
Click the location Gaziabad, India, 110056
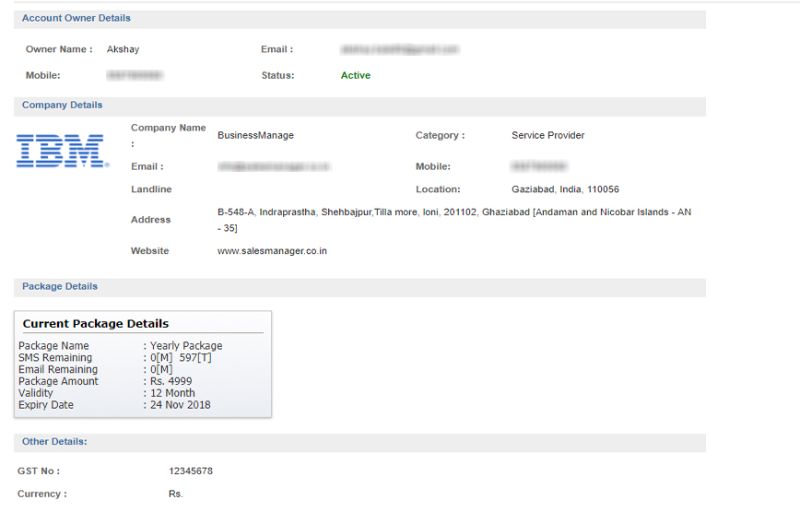(x=565, y=189)
